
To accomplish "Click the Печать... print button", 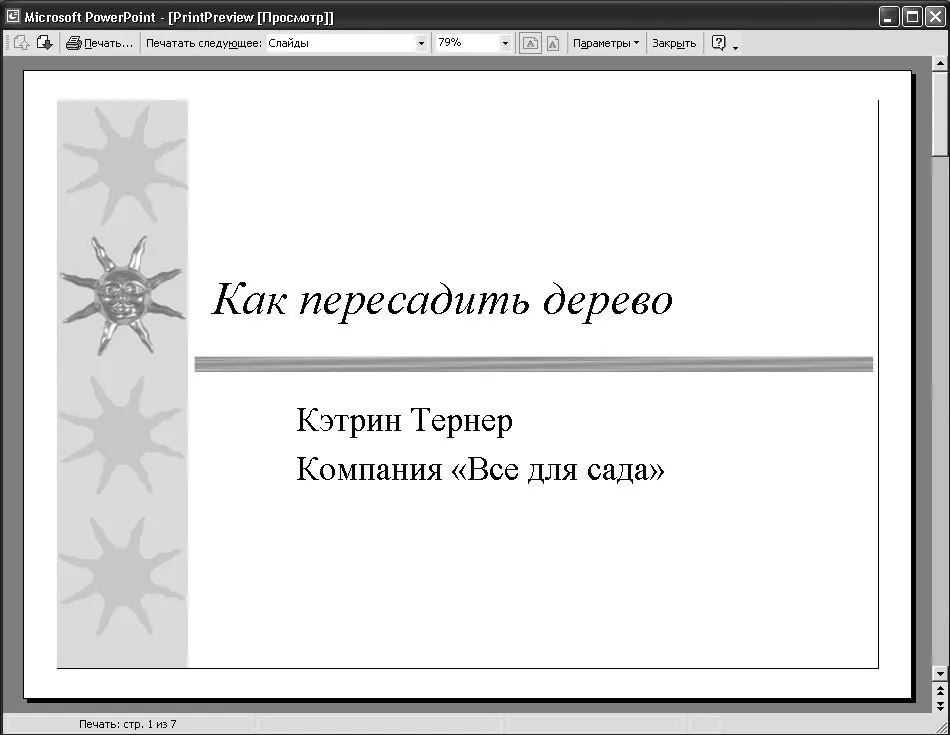I will click(x=99, y=43).
